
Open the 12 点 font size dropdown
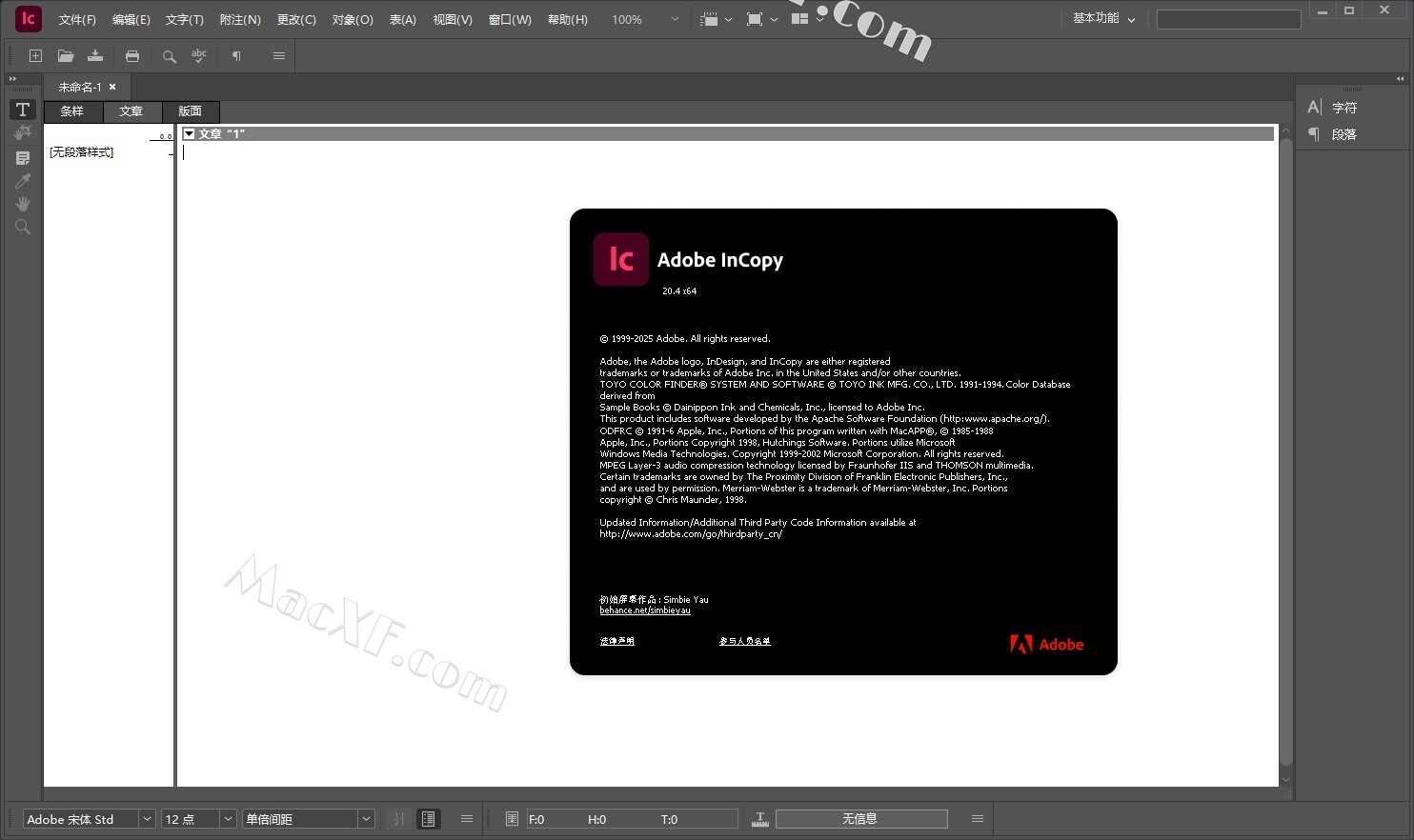(228, 819)
